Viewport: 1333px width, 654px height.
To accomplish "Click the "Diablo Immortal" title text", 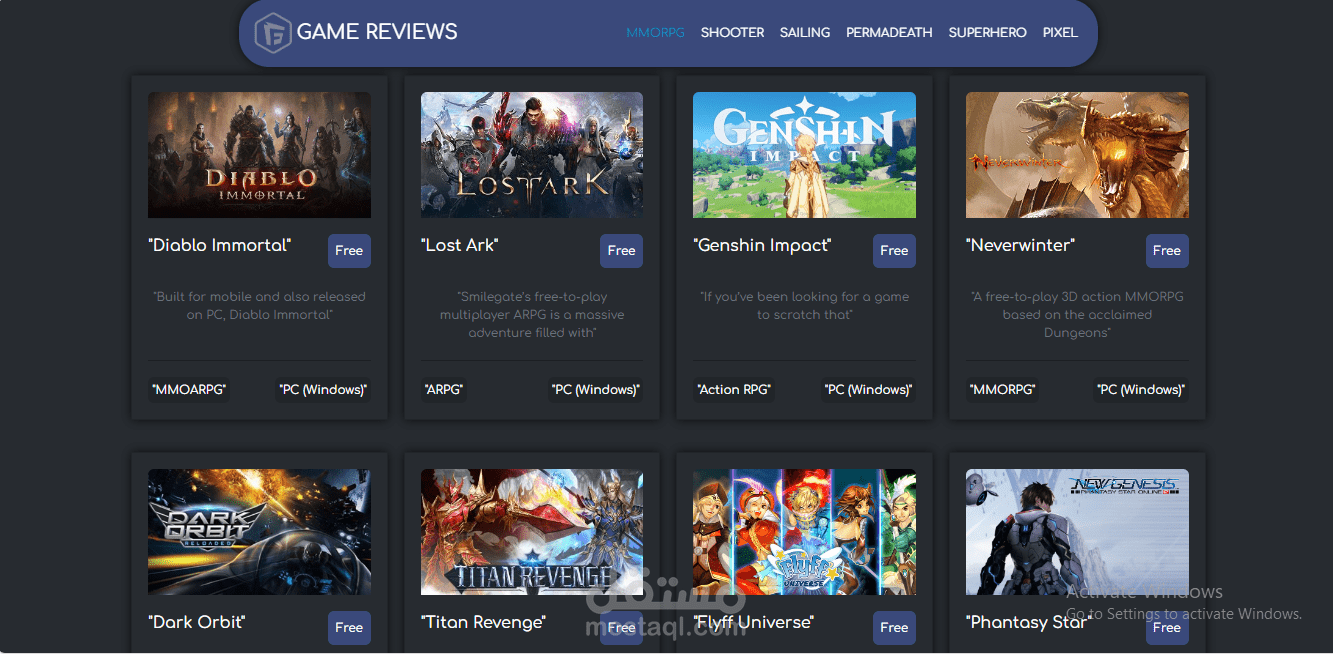I will point(220,245).
